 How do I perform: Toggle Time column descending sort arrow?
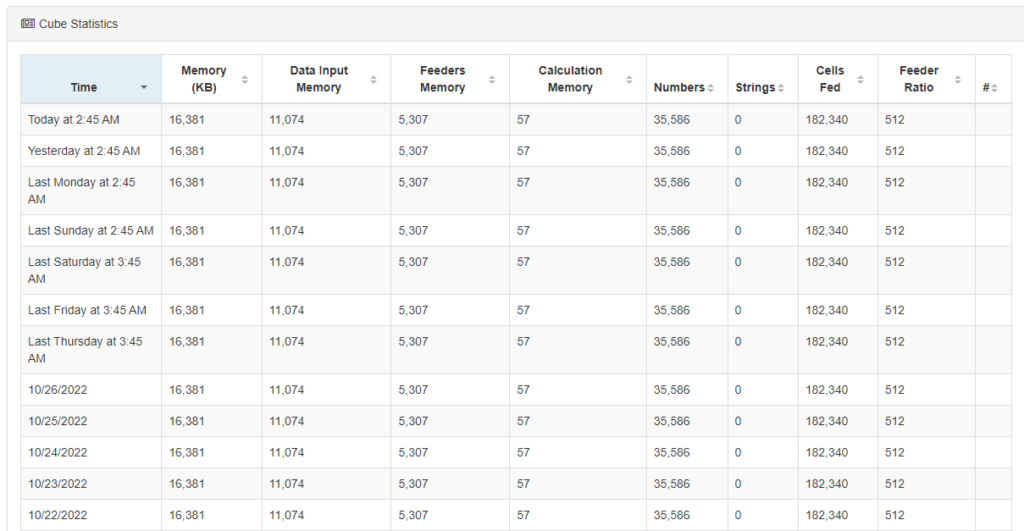click(x=144, y=88)
